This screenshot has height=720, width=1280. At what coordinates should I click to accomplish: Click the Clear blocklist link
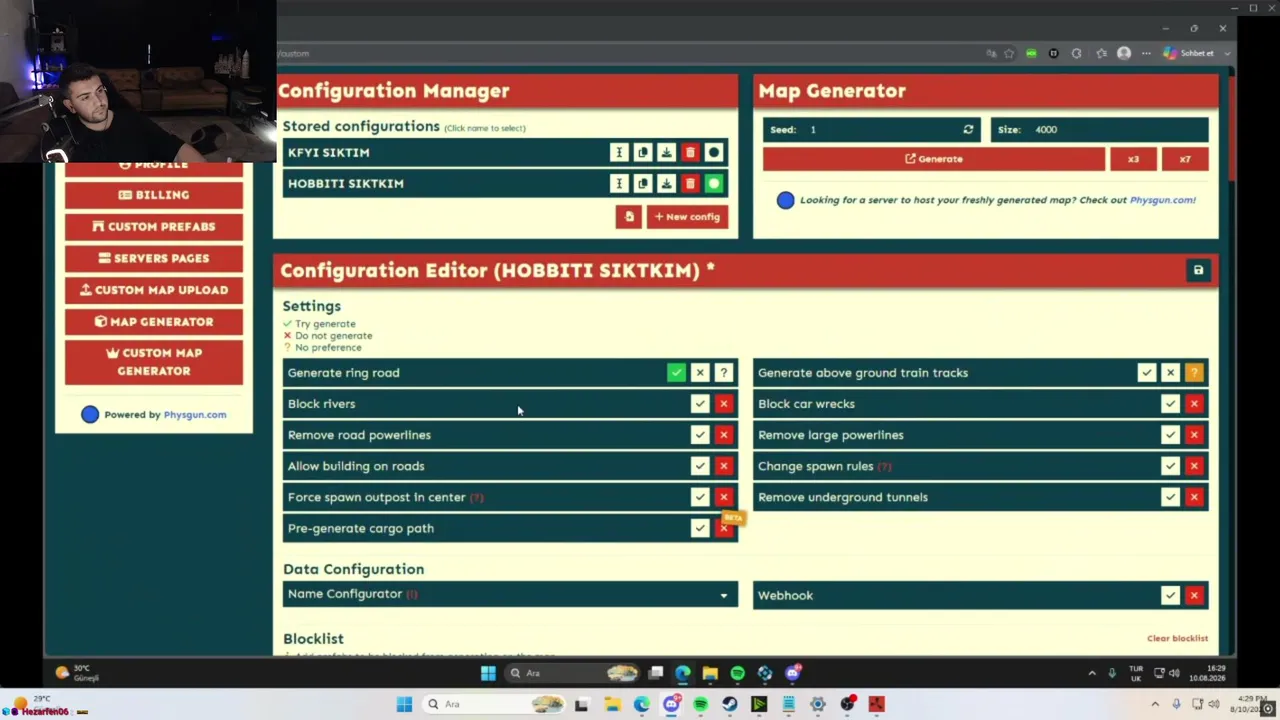1177,638
